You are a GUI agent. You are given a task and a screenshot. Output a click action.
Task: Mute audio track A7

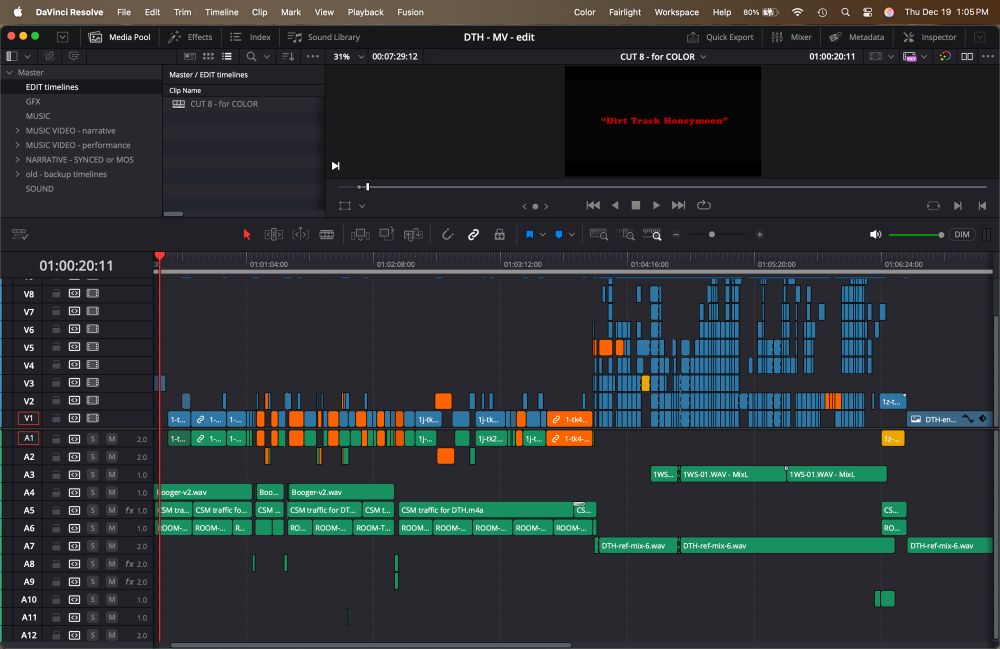click(112, 546)
